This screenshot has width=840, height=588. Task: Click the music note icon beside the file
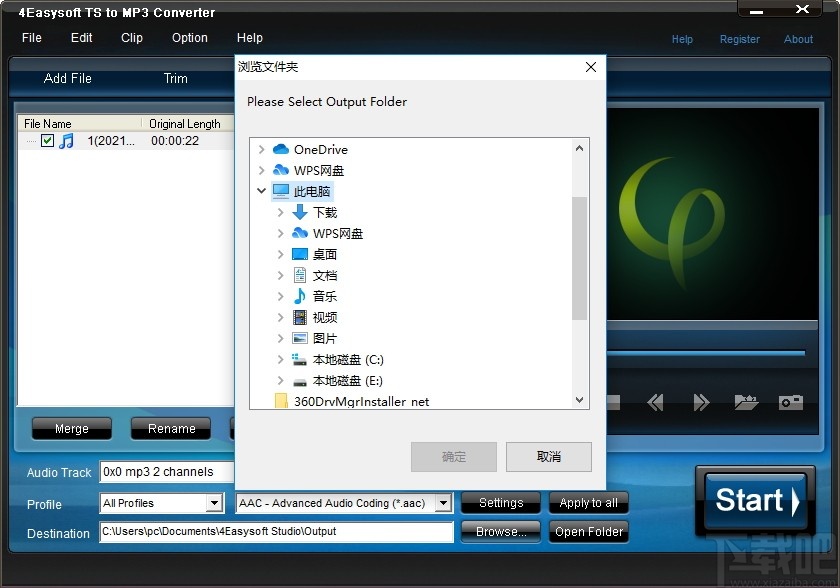pos(66,141)
